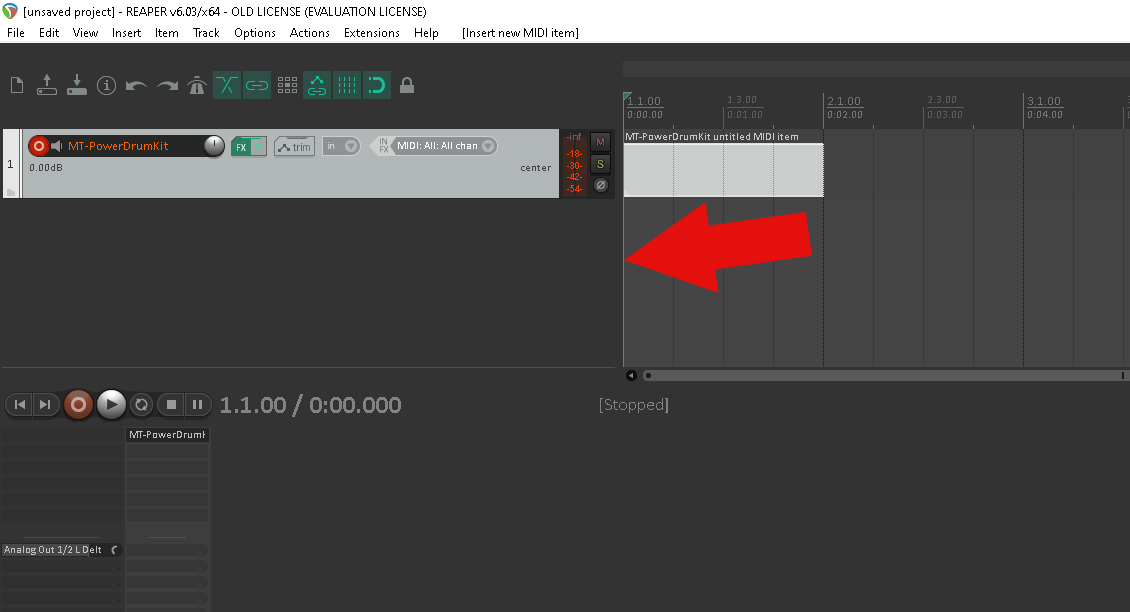Open the Edit menu
The image size is (1130, 612).
coord(49,33)
